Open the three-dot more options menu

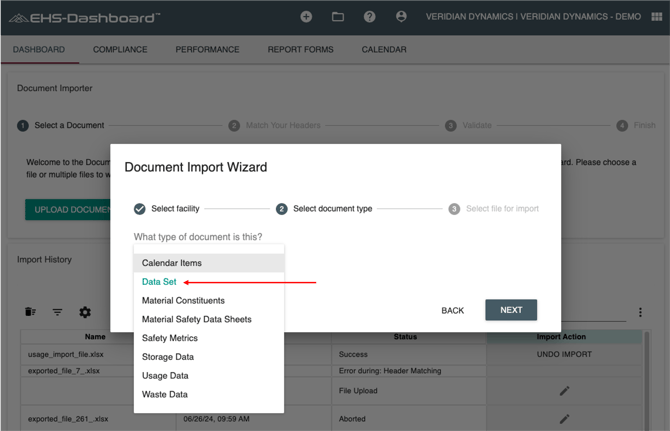point(640,312)
